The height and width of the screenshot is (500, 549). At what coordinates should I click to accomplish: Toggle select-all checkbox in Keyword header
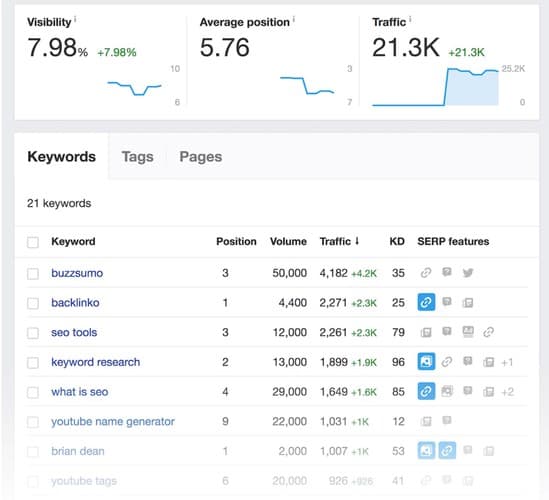pyautogui.click(x=33, y=242)
